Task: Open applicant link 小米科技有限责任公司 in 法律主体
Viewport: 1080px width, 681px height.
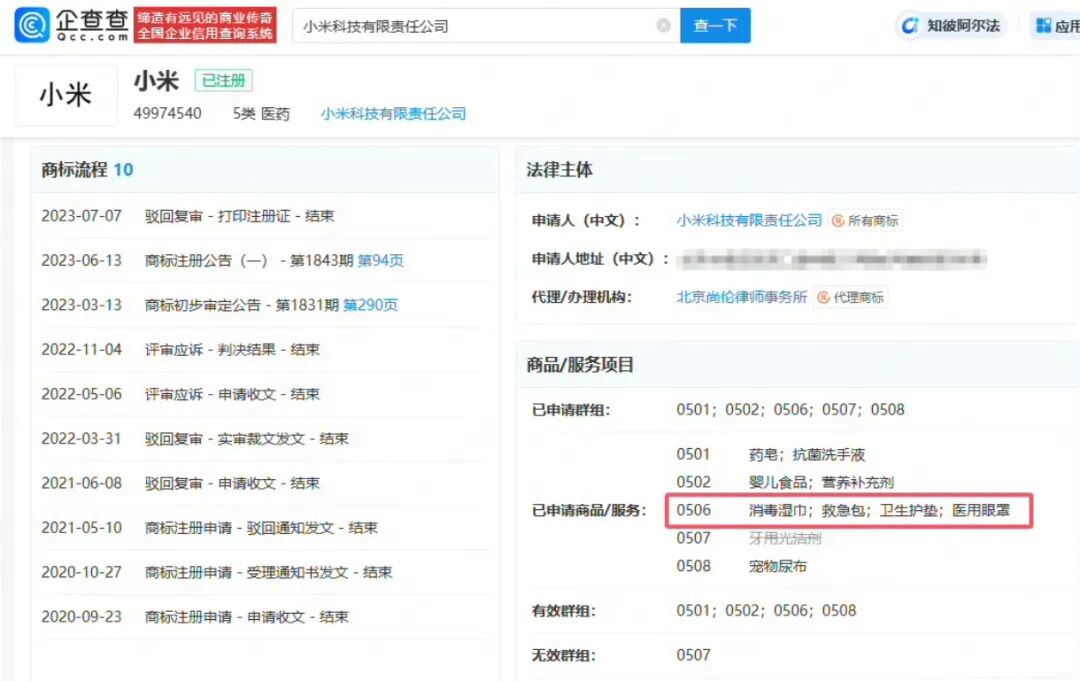Action: pyautogui.click(x=749, y=220)
